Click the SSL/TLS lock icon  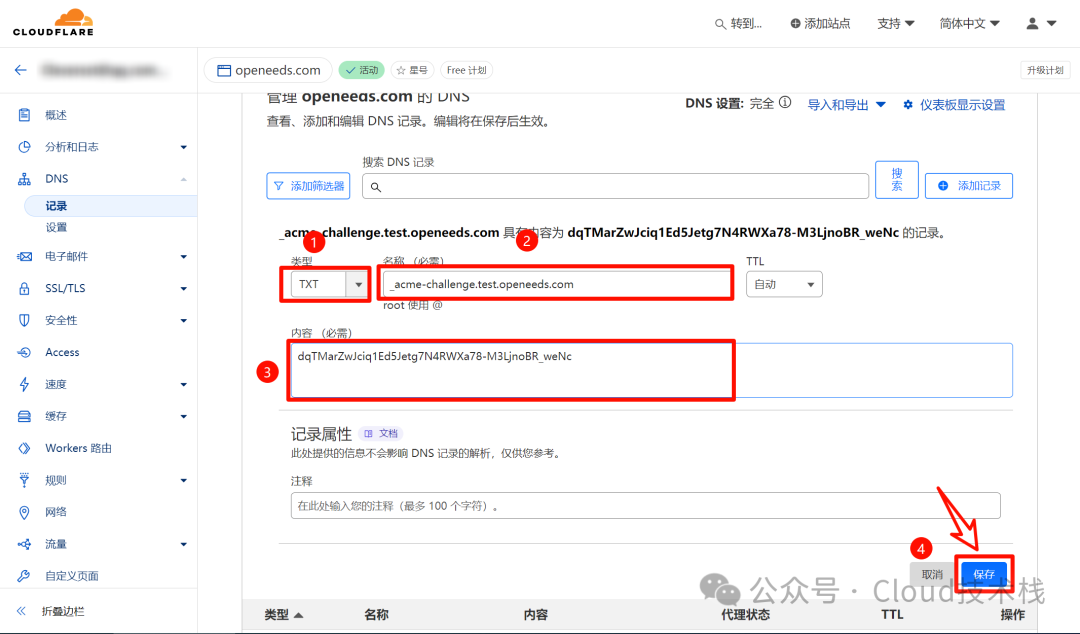click(24, 288)
